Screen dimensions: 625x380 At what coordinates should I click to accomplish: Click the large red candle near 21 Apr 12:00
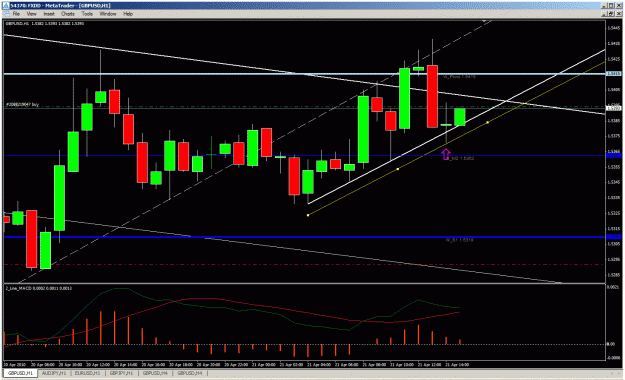point(432,96)
